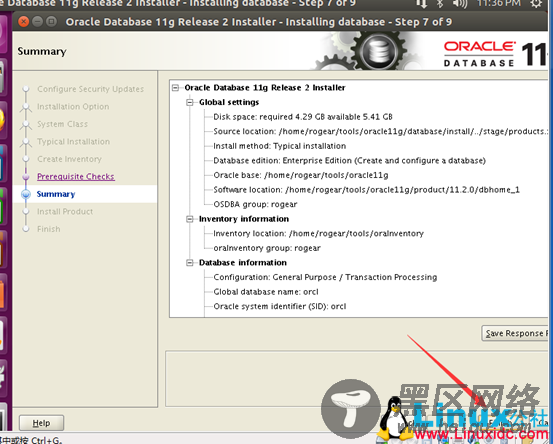Go back to the Prerequisite Checks step
Screen dimensions: 553x444
tap(76, 177)
